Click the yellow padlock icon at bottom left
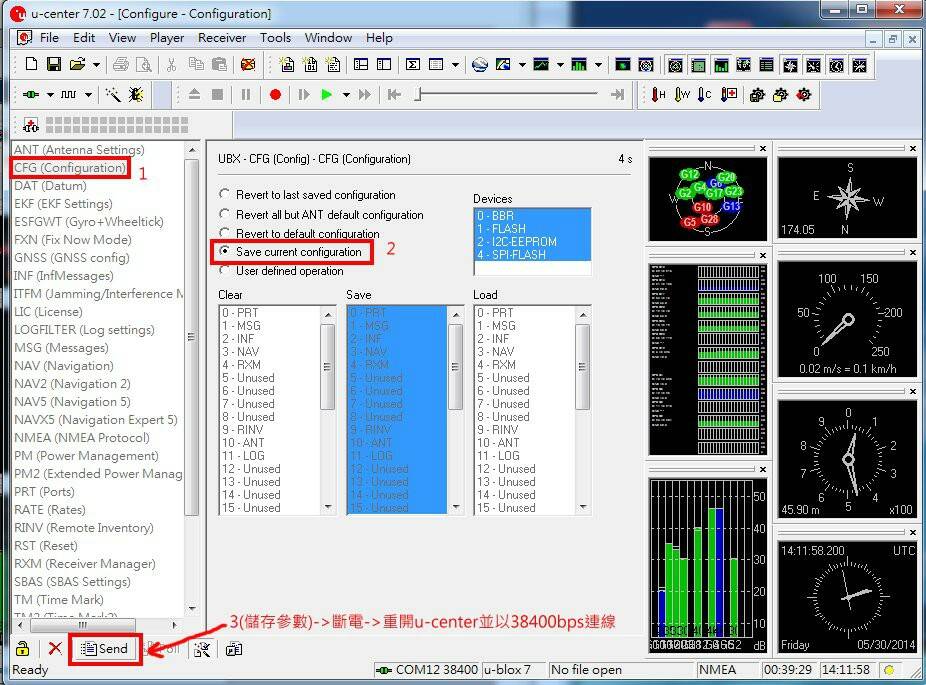The height and width of the screenshot is (685, 926). [23, 649]
